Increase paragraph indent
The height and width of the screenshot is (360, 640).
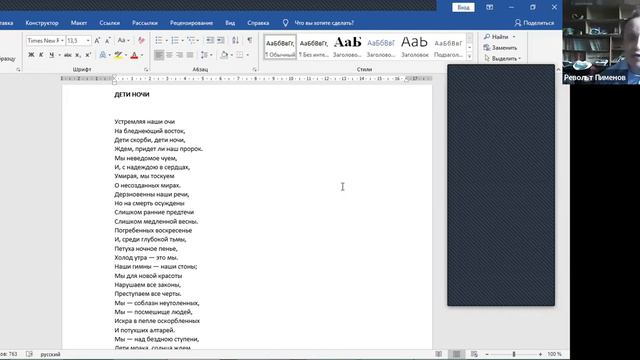pyautogui.click(x=220, y=40)
